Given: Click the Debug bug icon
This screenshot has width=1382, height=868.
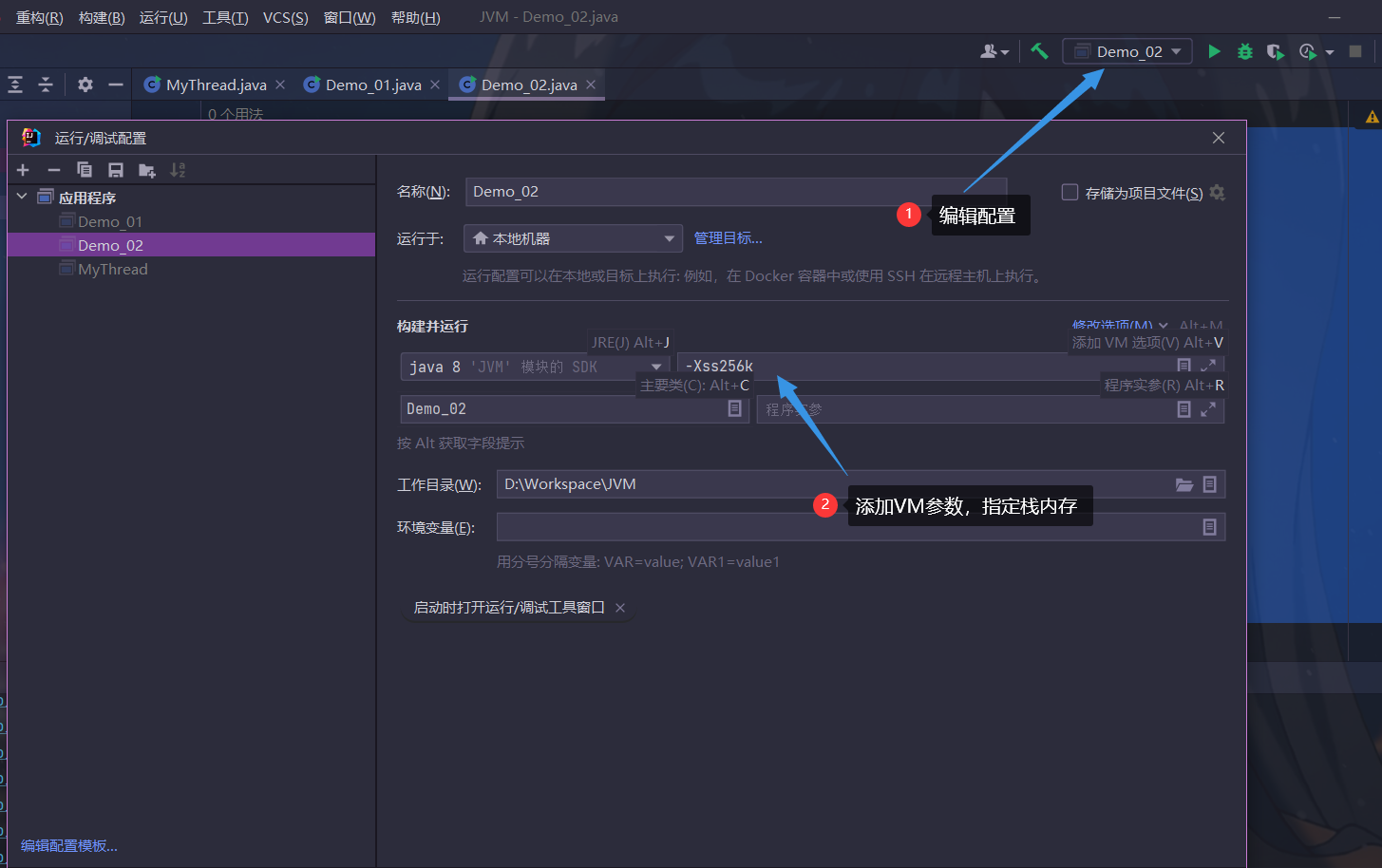Looking at the screenshot, I should tap(1244, 51).
